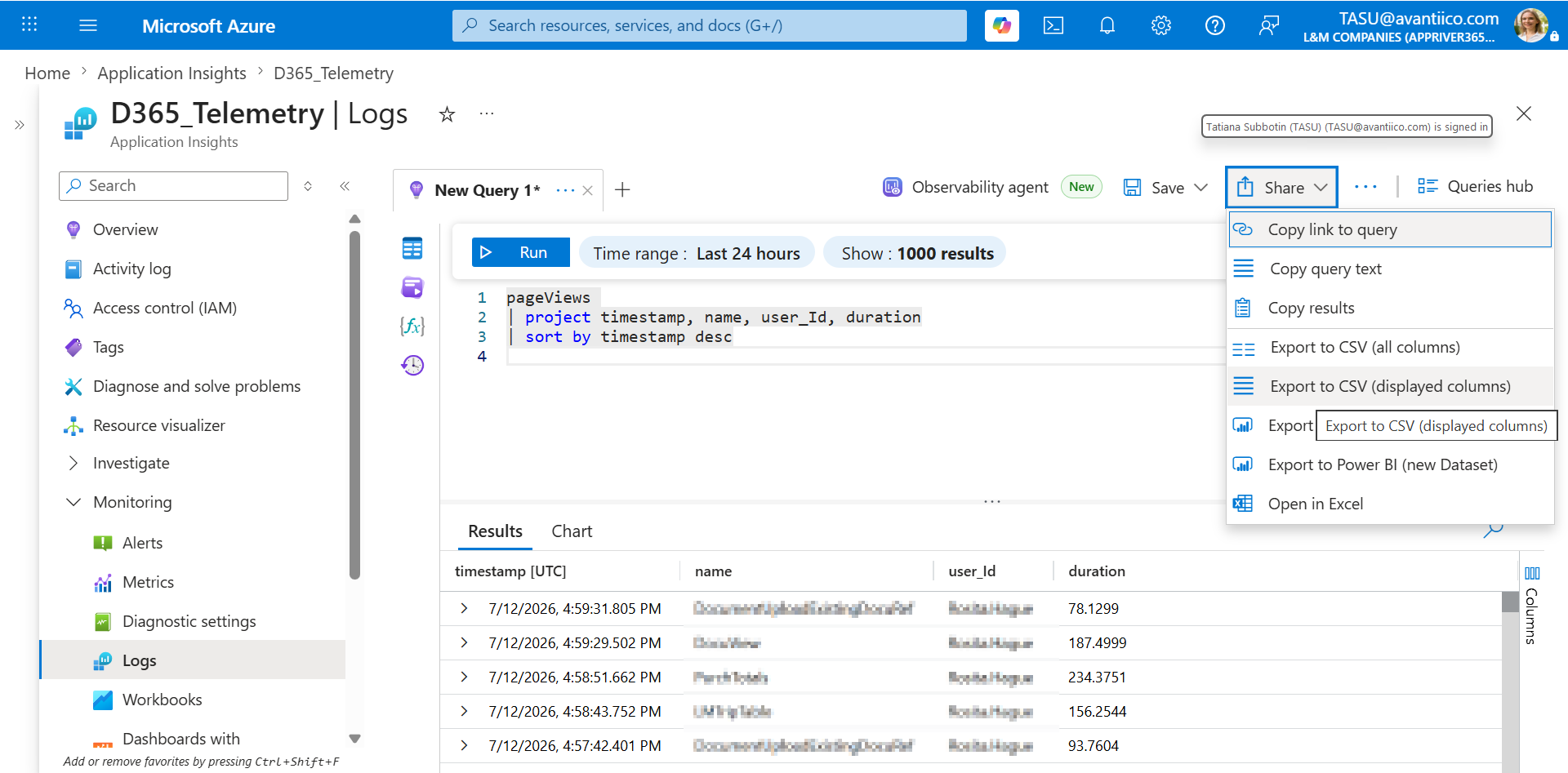Expand the 4:57:42.401 PM result row
Screen dimensions: 1568x773
pos(464,745)
